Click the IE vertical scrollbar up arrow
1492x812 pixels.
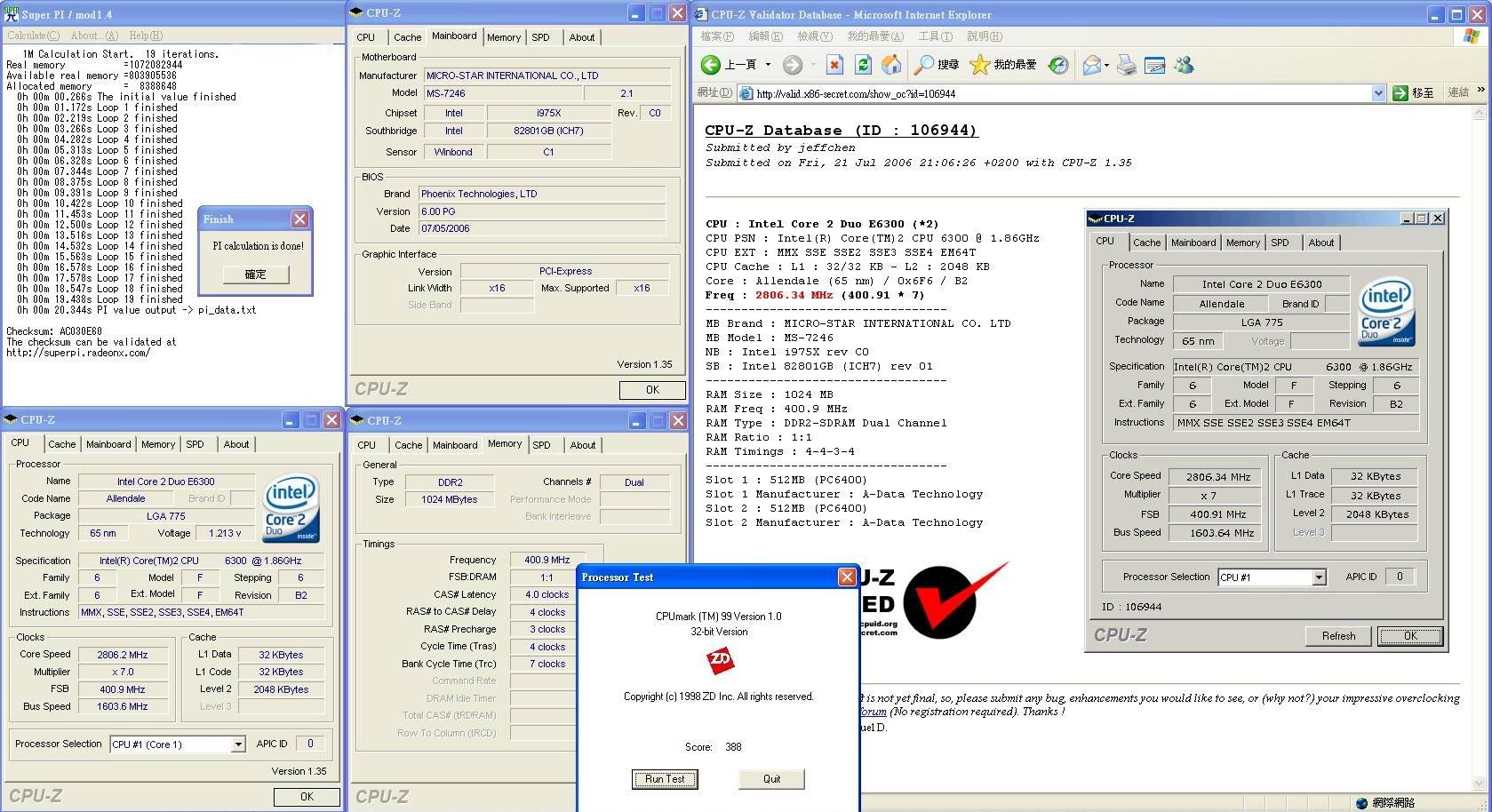[x=1480, y=114]
